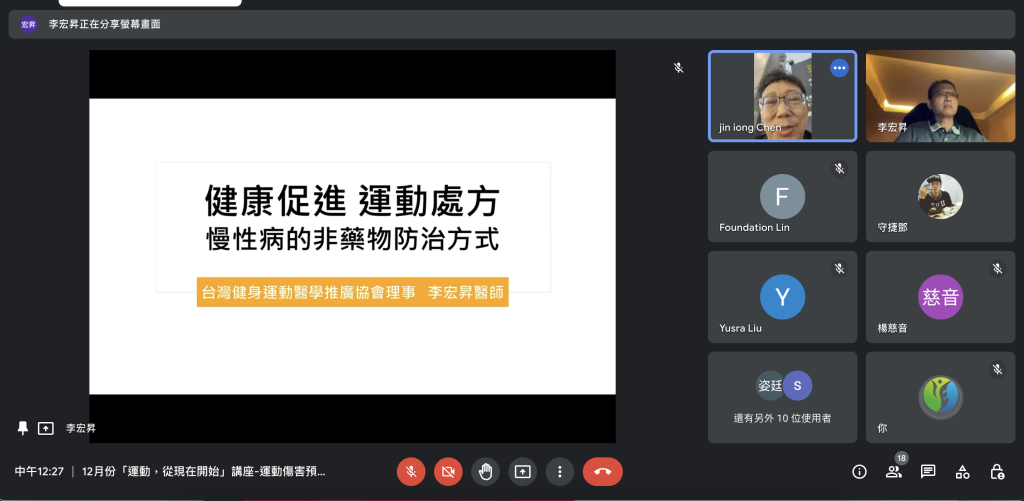Open the activities panel

(x=962, y=471)
